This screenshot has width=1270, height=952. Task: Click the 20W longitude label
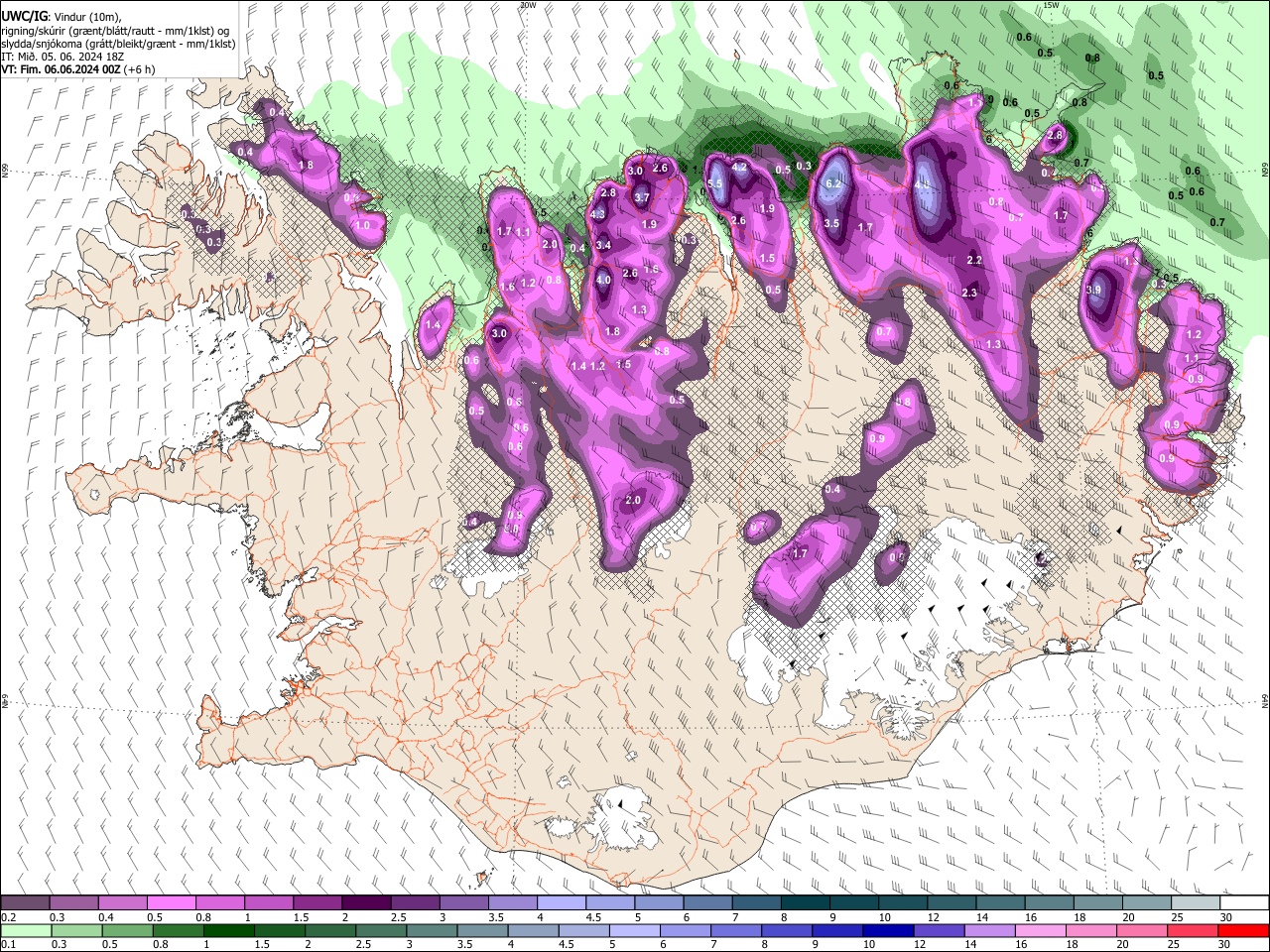pyautogui.click(x=528, y=5)
